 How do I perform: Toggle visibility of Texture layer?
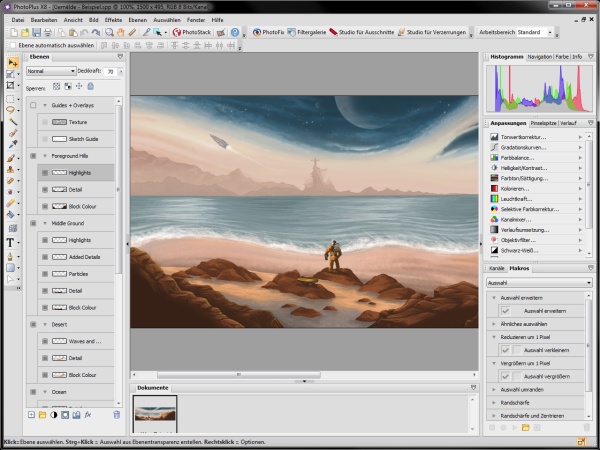(x=45, y=122)
